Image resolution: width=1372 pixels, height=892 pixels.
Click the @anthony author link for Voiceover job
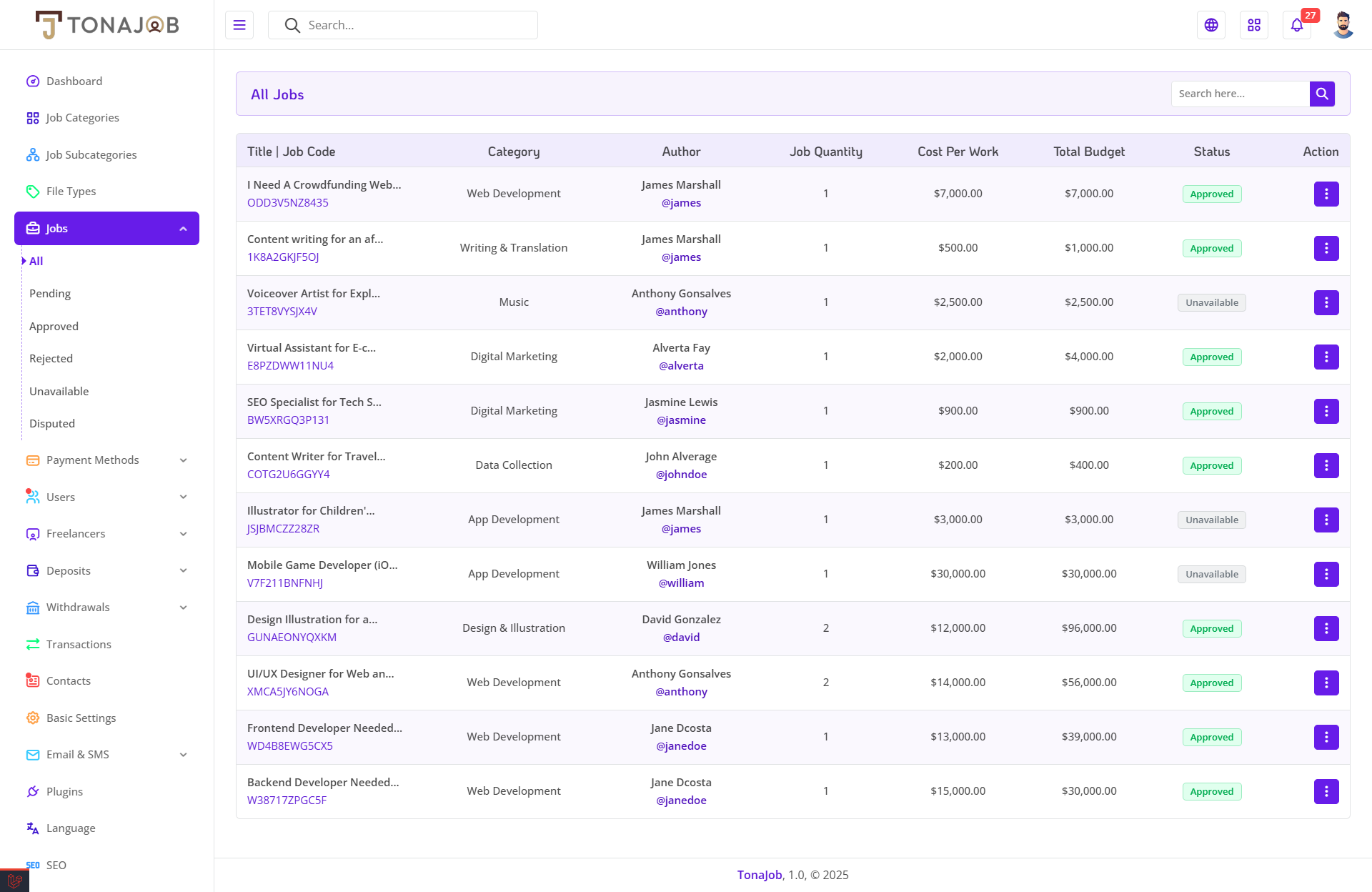tap(681, 312)
